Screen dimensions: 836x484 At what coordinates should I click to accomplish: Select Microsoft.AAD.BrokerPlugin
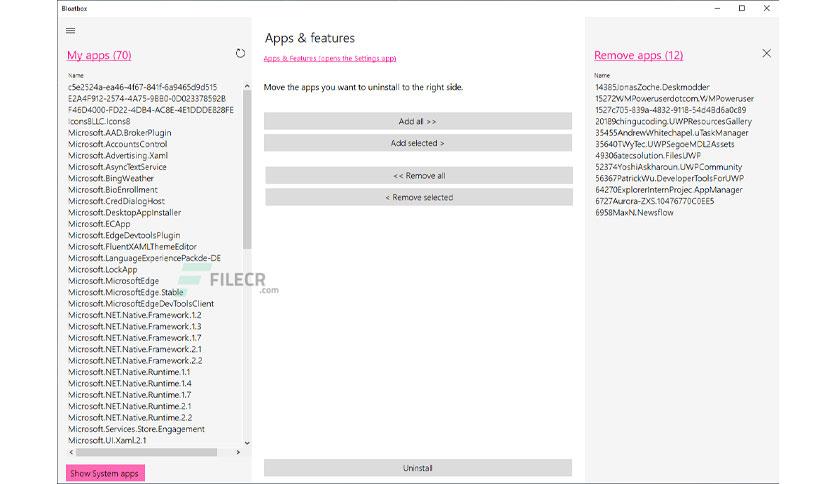119,133
